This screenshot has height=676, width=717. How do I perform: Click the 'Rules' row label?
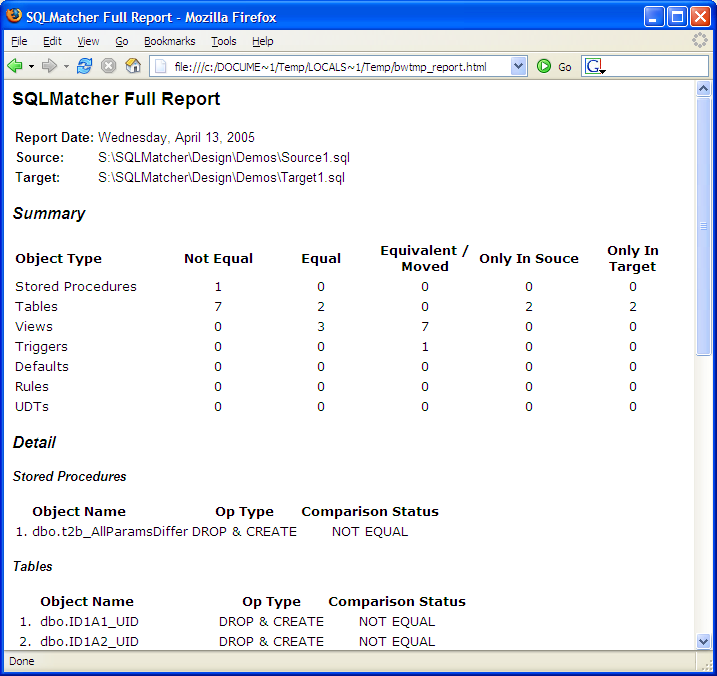[32, 387]
